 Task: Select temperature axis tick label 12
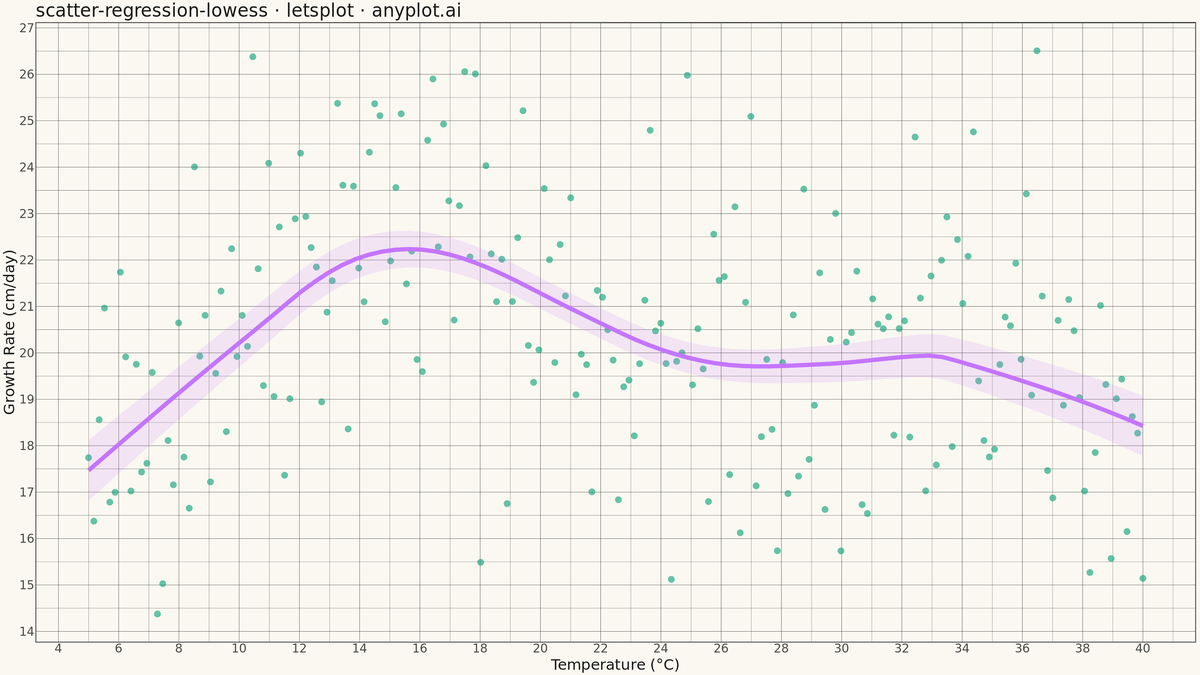299,648
